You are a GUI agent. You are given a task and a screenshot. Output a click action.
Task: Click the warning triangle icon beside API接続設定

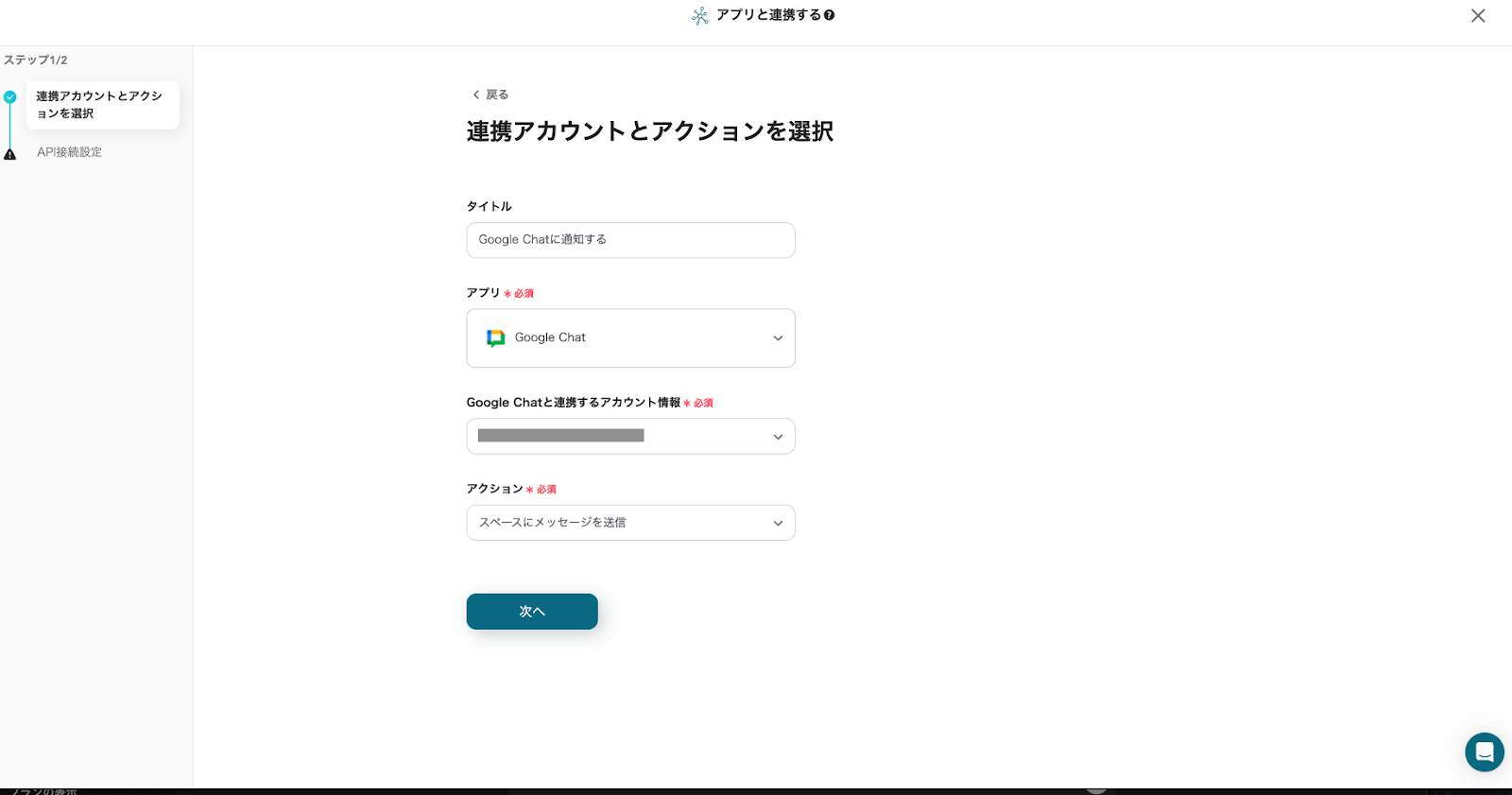point(10,154)
